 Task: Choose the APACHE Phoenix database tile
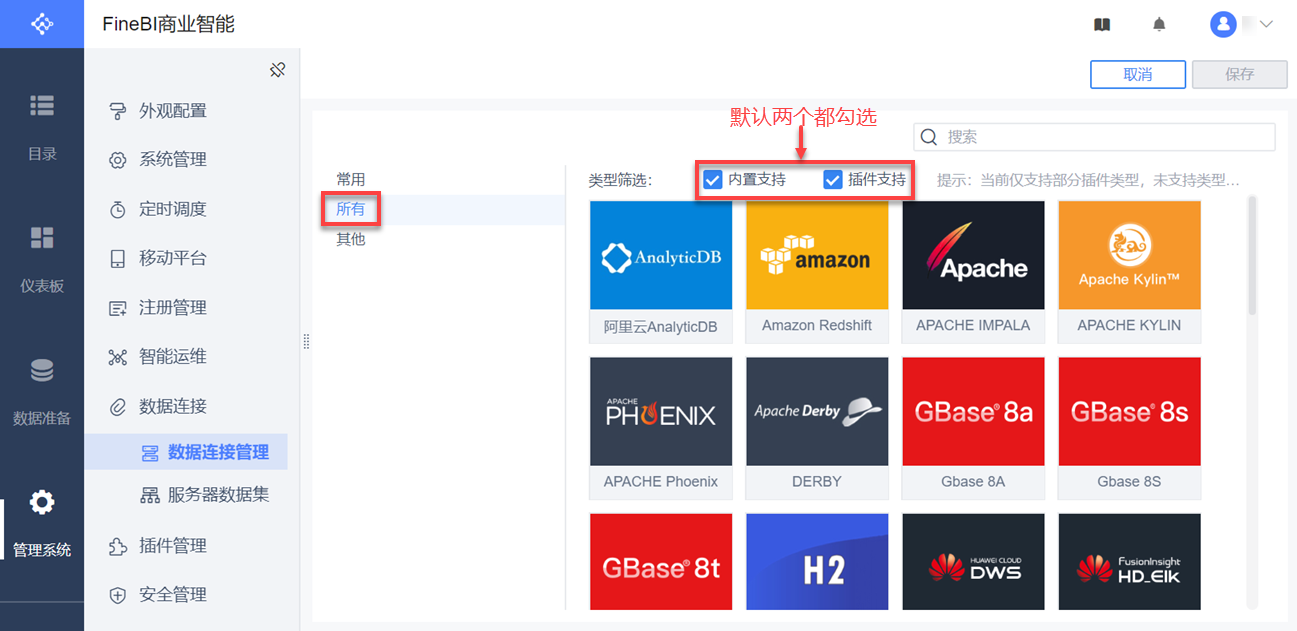[x=661, y=428]
